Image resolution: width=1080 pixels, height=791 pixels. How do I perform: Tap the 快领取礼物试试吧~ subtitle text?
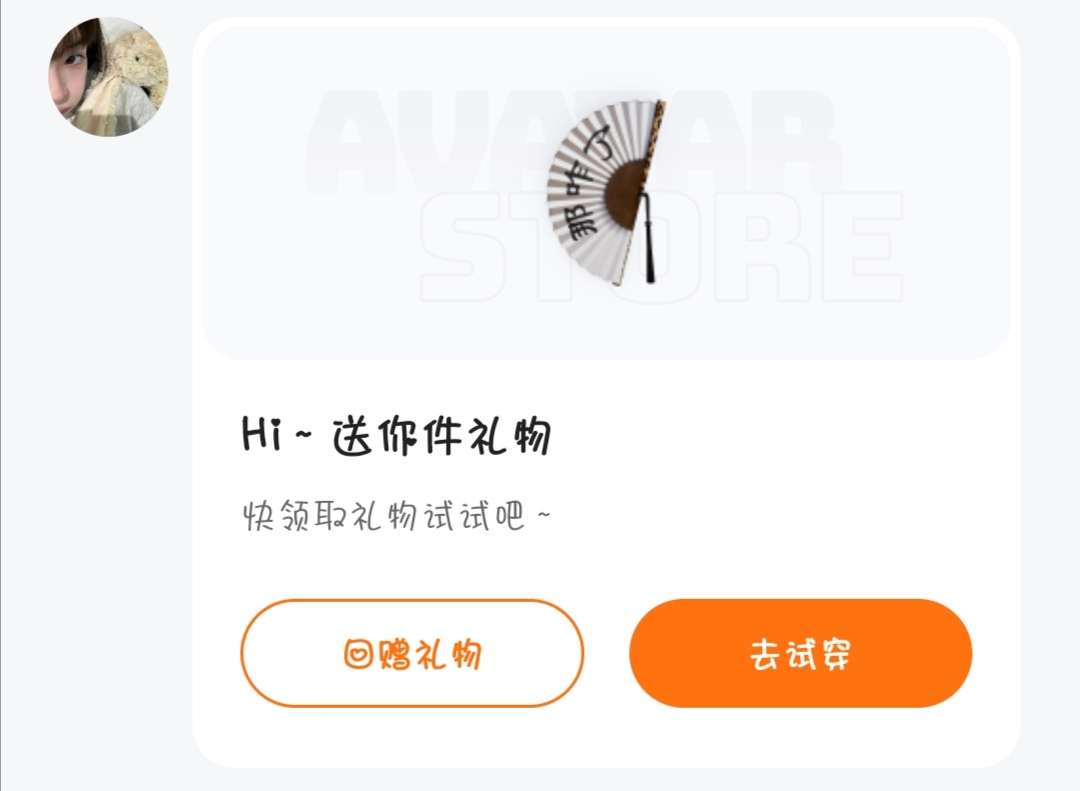point(397,515)
